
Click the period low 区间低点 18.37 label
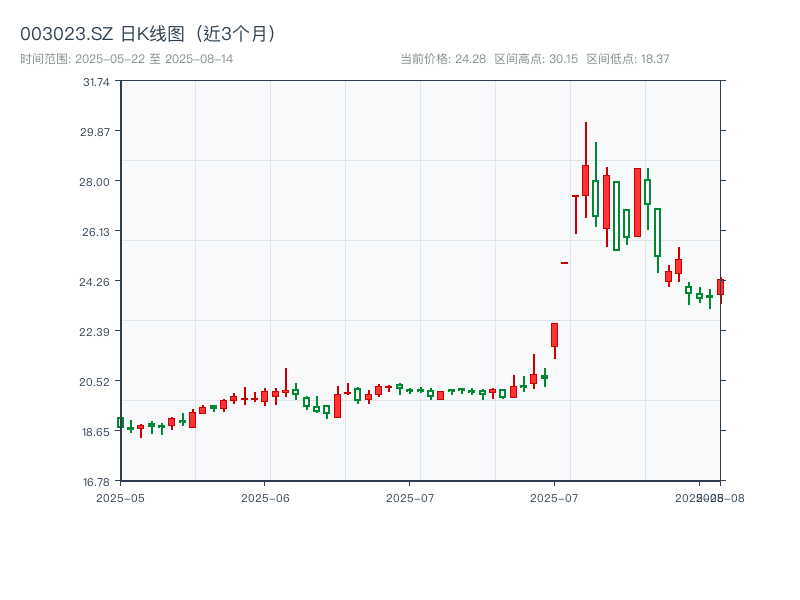[x=628, y=59]
